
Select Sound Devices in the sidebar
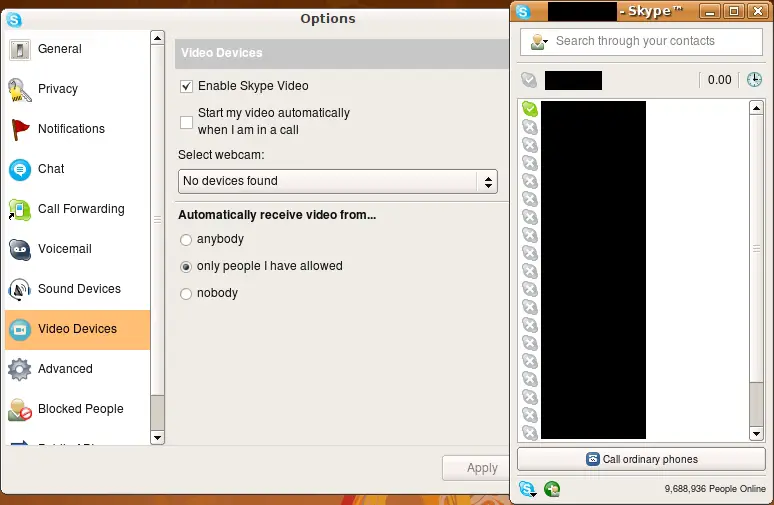(77, 289)
